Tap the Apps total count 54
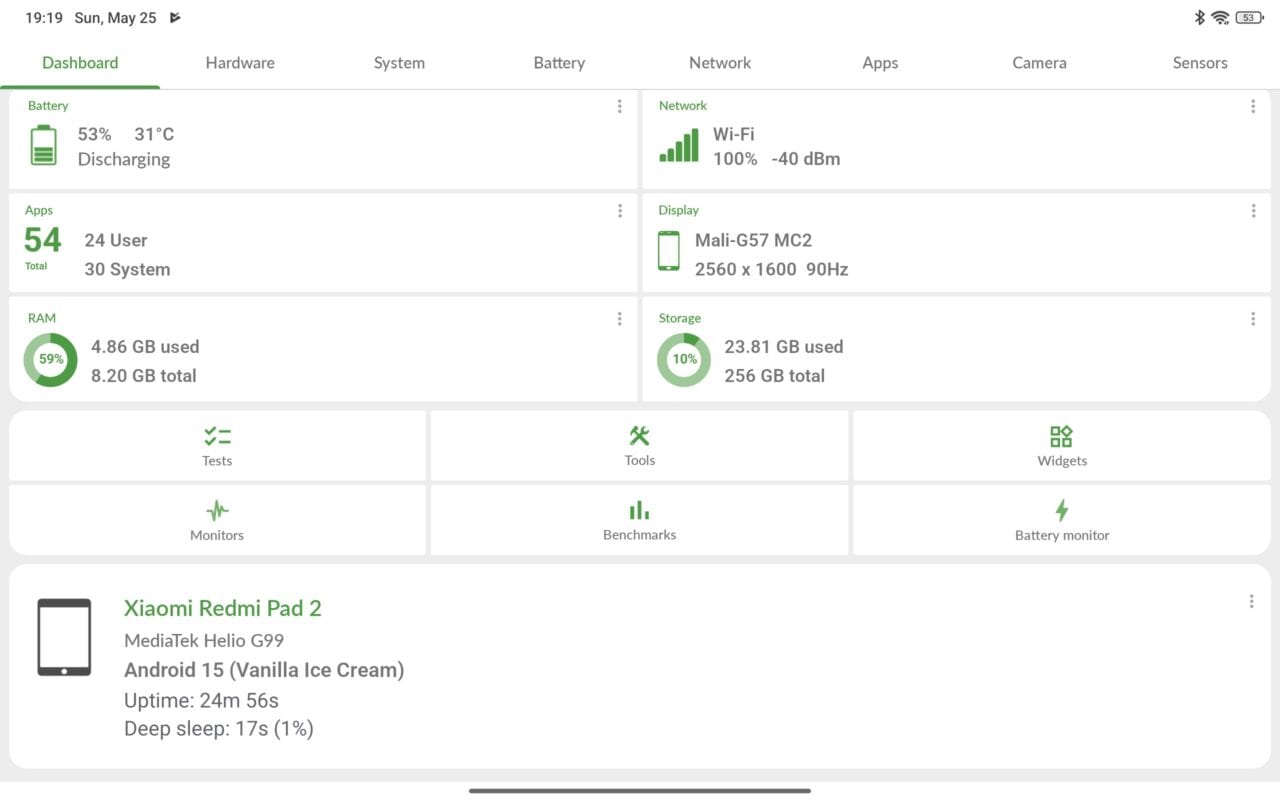1280x800 pixels. (x=43, y=241)
